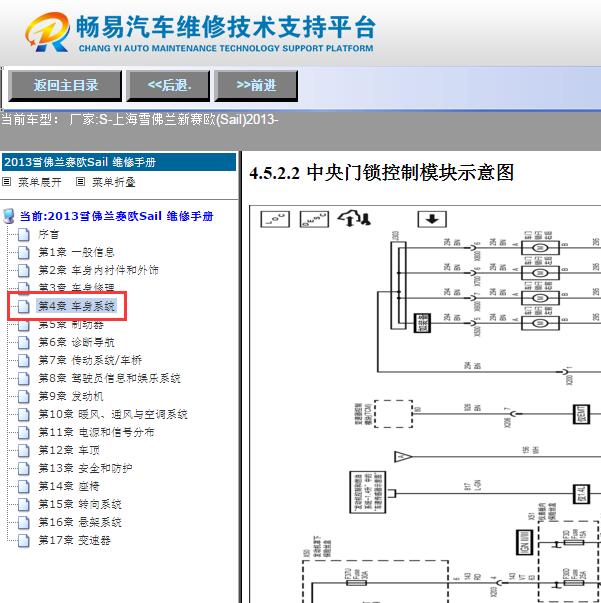Screen dimensions: 601x603
Task: Click the LOC icon in the diagram
Action: click(275, 219)
